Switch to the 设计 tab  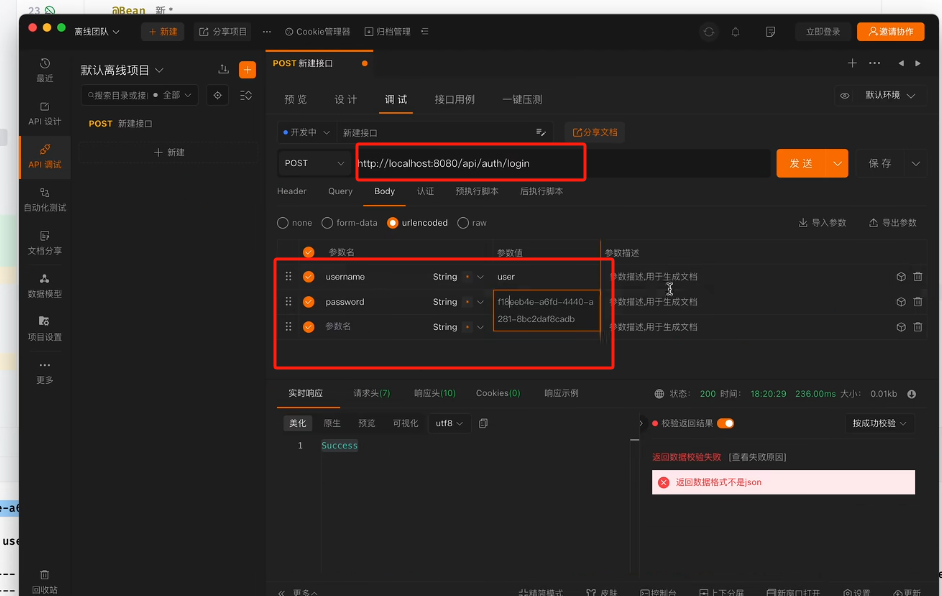(x=345, y=100)
